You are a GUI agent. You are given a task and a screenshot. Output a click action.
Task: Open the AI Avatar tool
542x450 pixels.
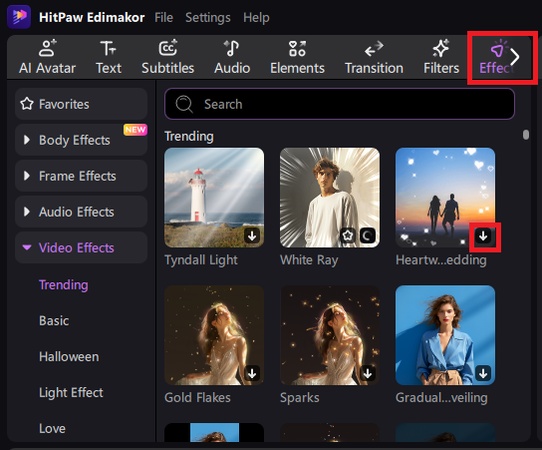(47, 57)
